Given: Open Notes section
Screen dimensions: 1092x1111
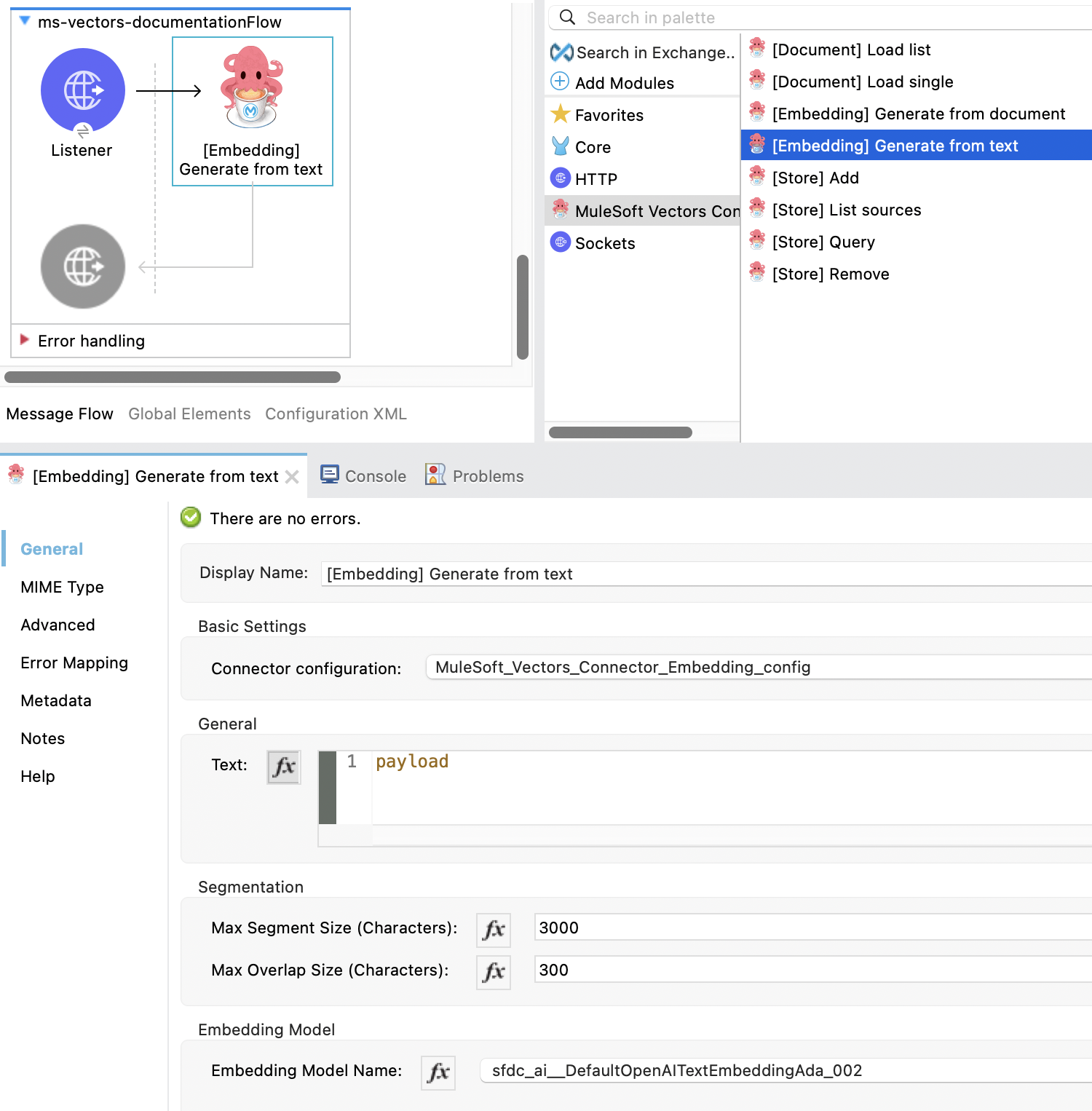Looking at the screenshot, I should coord(43,738).
